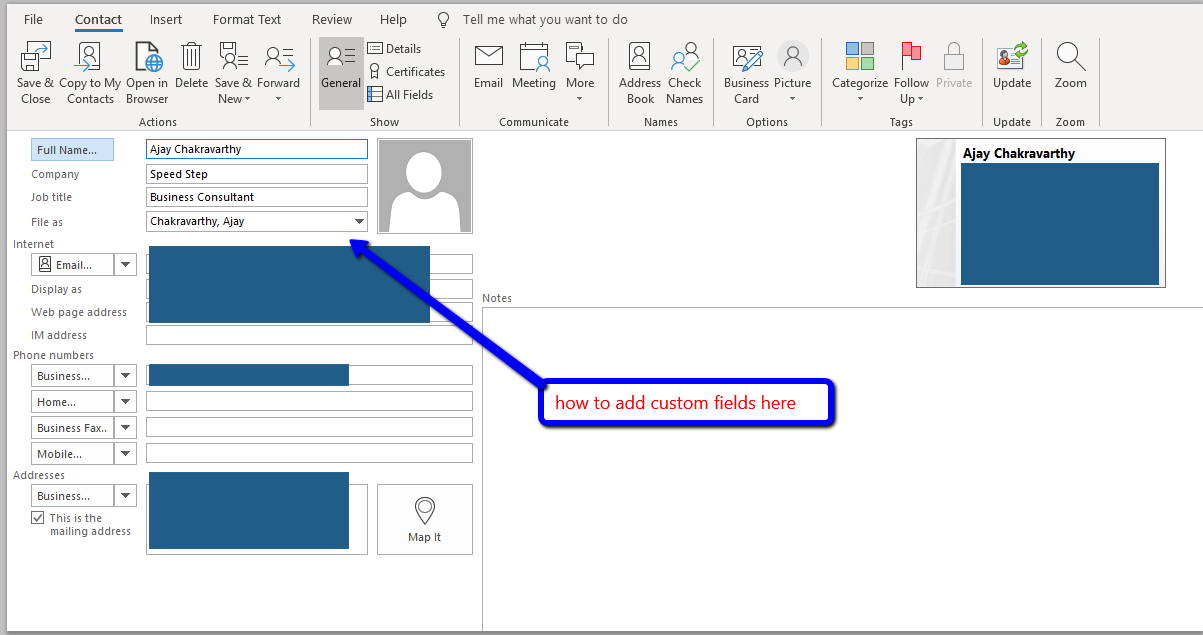
Task: Open the Business address type dropdown arrow
Action: pyautogui.click(x=126, y=496)
